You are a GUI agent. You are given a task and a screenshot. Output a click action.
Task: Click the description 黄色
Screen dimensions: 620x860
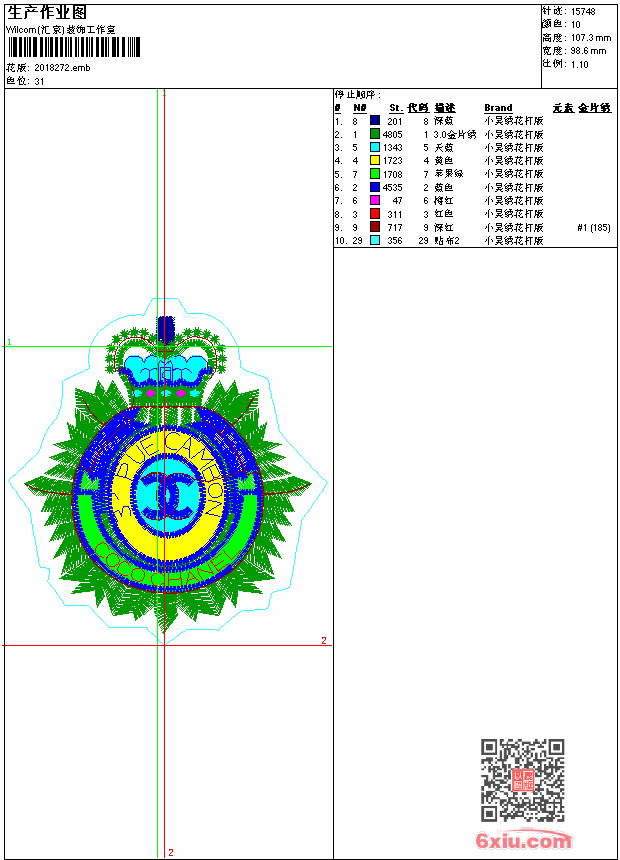point(444,161)
